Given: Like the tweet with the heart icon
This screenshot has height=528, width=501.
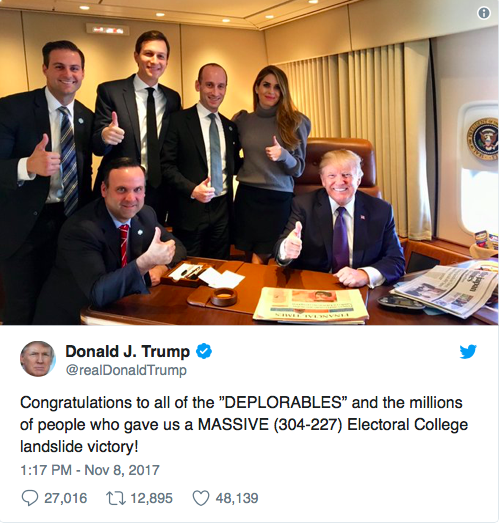Looking at the screenshot, I should point(201,498).
